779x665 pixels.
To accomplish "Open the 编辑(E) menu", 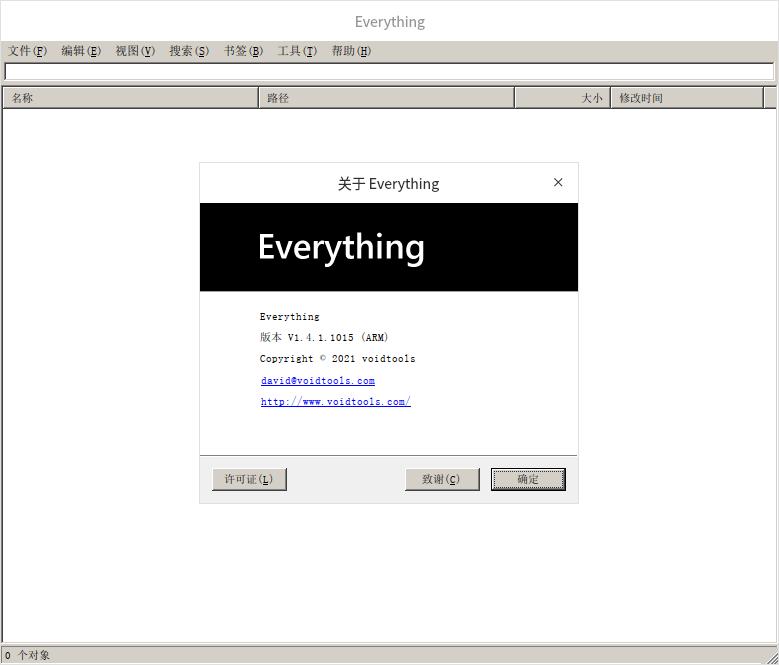I will coord(81,51).
